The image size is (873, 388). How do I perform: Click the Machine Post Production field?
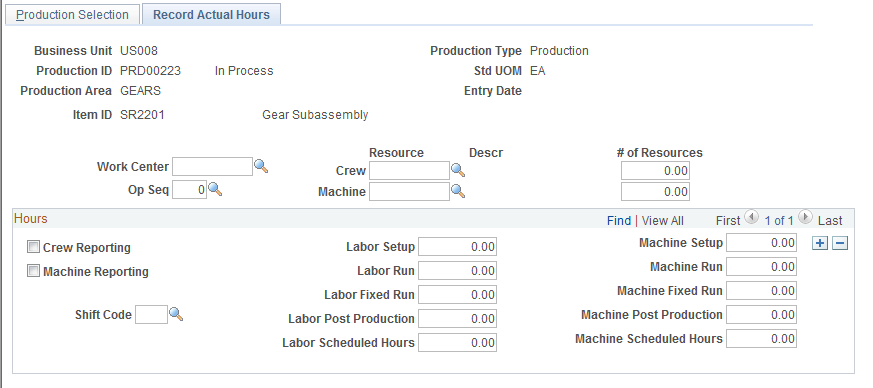click(761, 315)
